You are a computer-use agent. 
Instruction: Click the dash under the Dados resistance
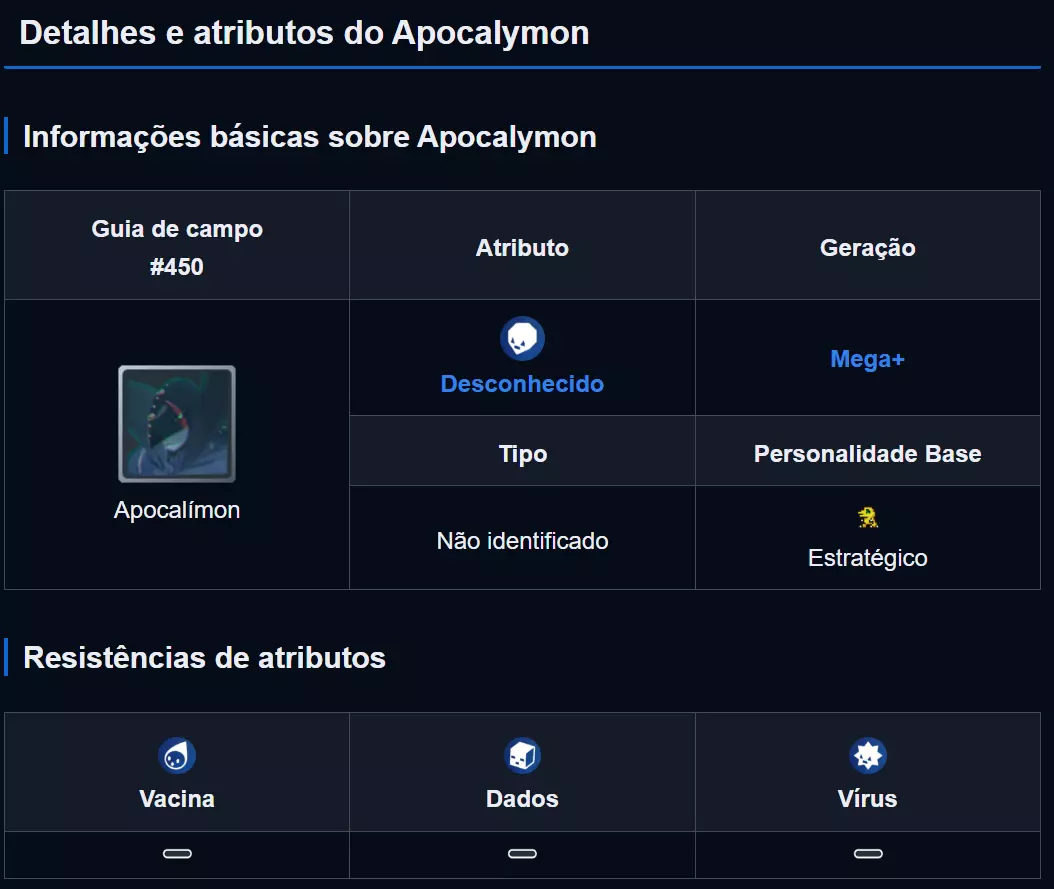coord(522,854)
